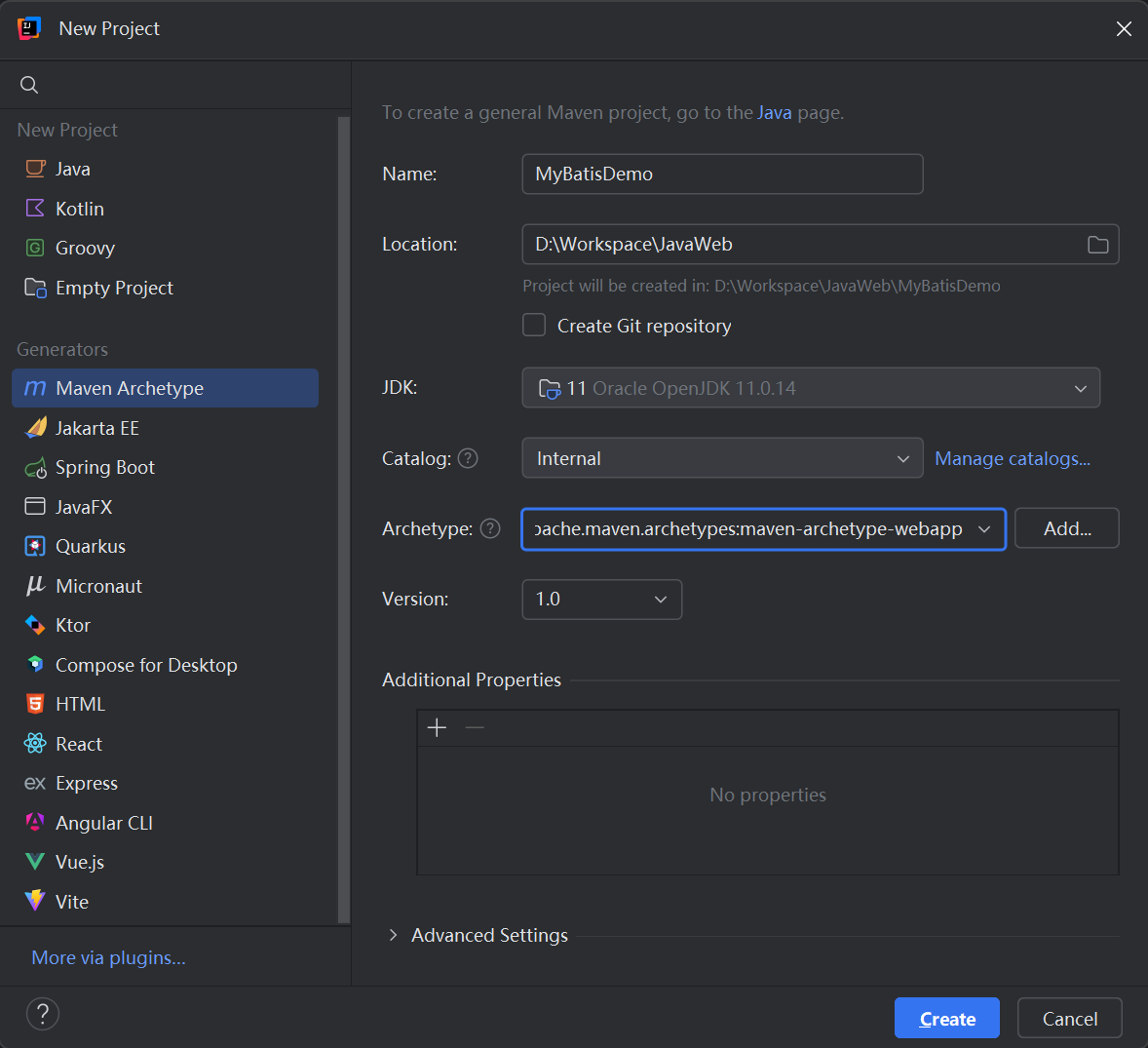Click the Groovy G icon
This screenshot has width=1148, height=1048.
35,248
